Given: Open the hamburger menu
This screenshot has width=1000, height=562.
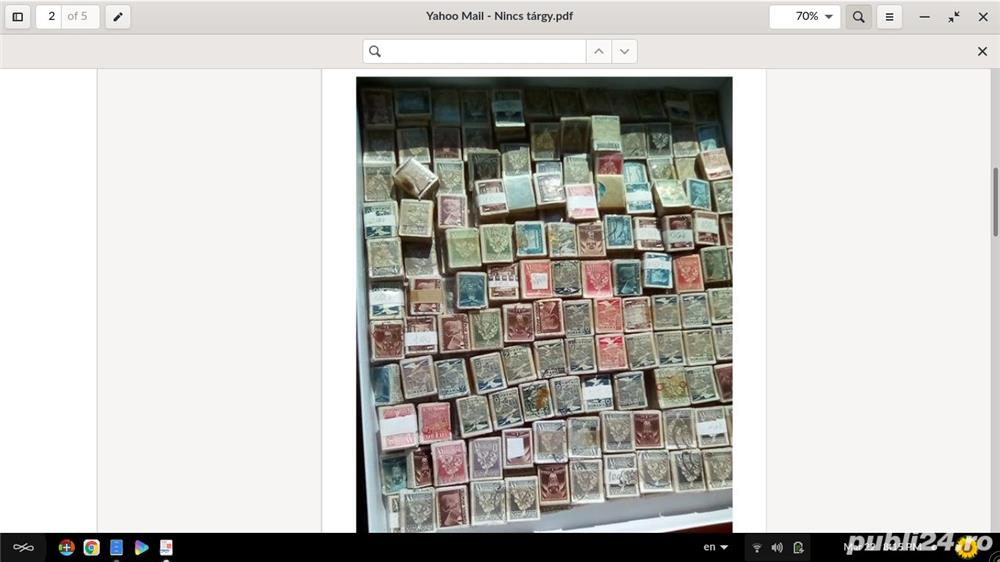Looking at the screenshot, I should pyautogui.click(x=888, y=17).
